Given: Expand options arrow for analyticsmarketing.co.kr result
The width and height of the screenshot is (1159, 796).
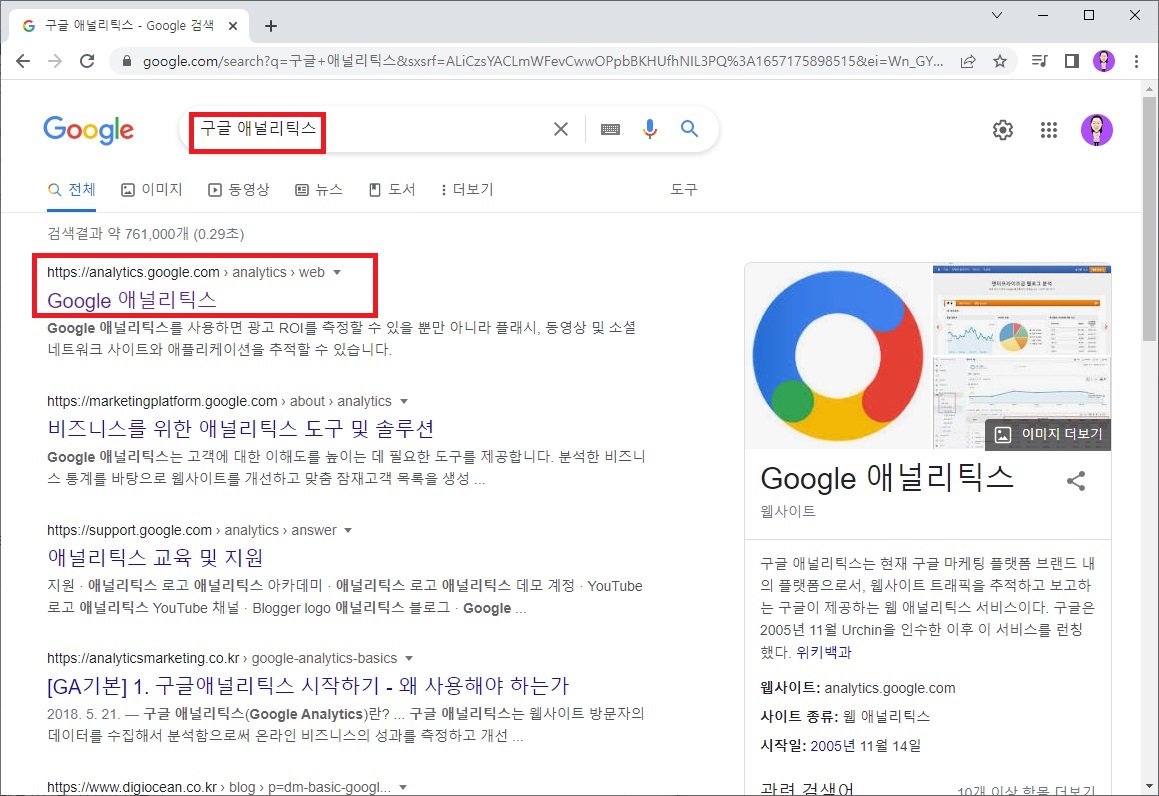Looking at the screenshot, I should point(409,659).
